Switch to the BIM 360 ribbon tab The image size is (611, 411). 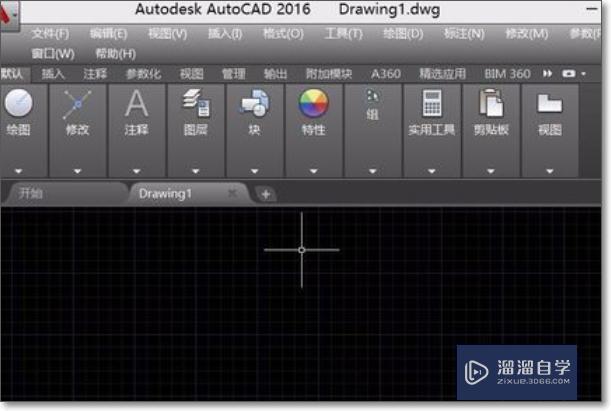507,74
